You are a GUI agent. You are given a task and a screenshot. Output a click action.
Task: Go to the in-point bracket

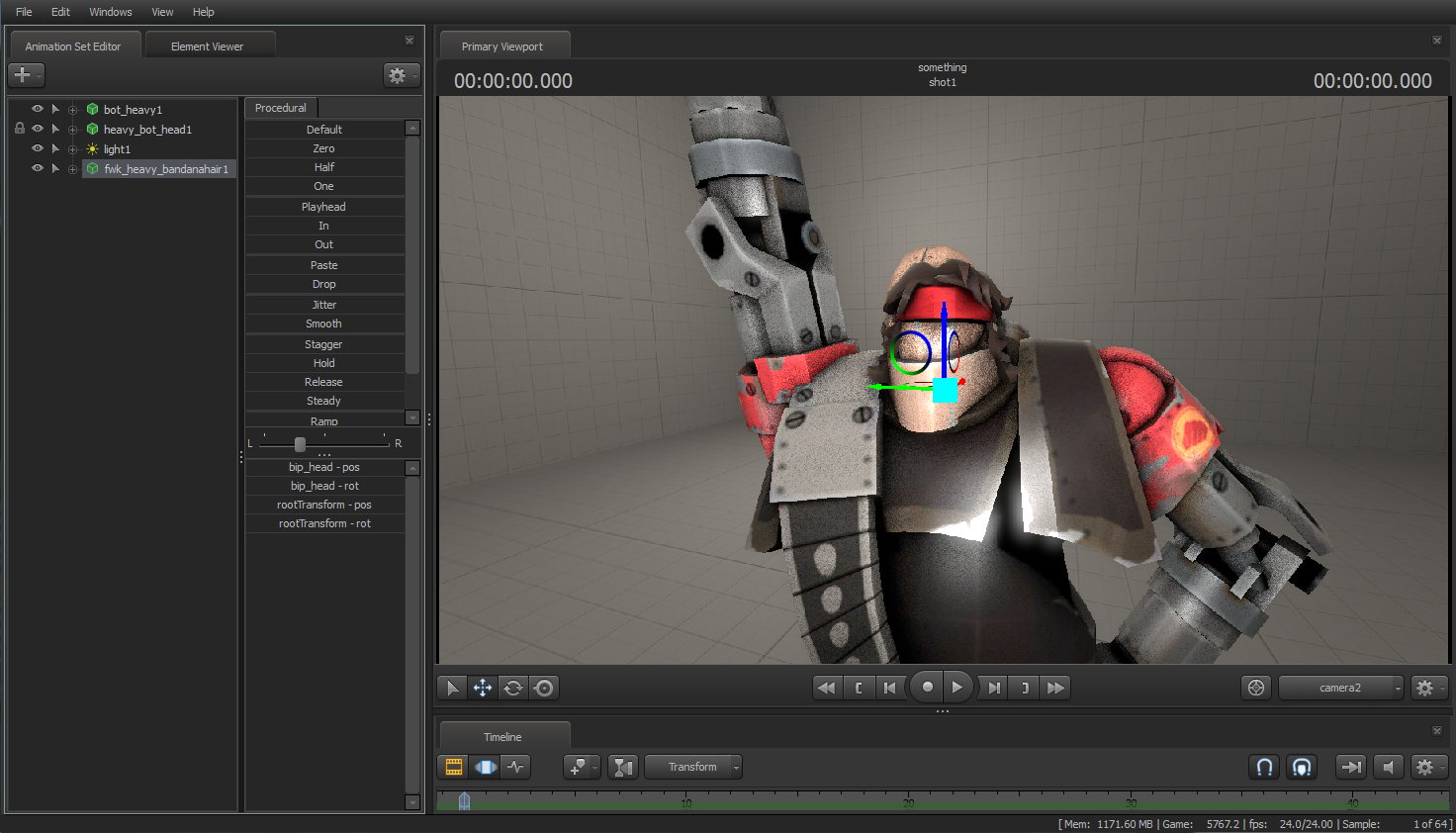(858, 688)
